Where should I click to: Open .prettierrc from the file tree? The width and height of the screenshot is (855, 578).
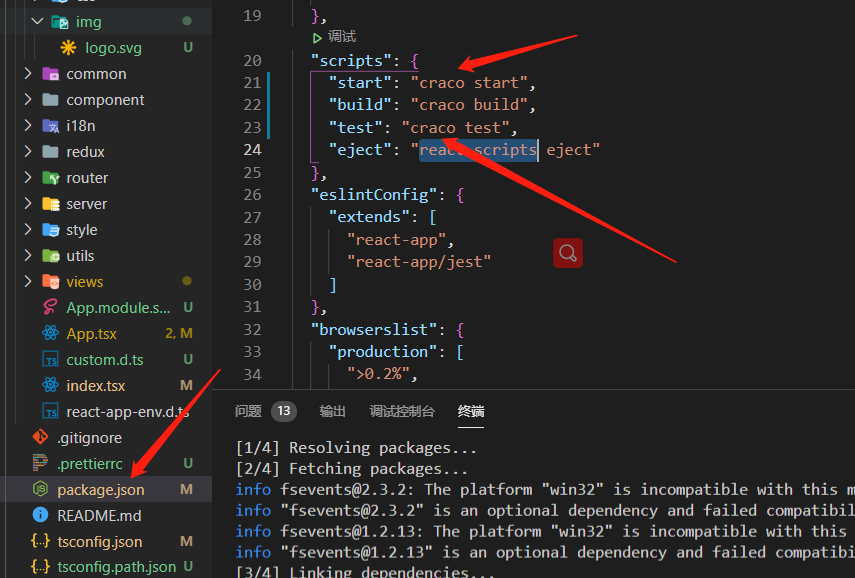90,463
